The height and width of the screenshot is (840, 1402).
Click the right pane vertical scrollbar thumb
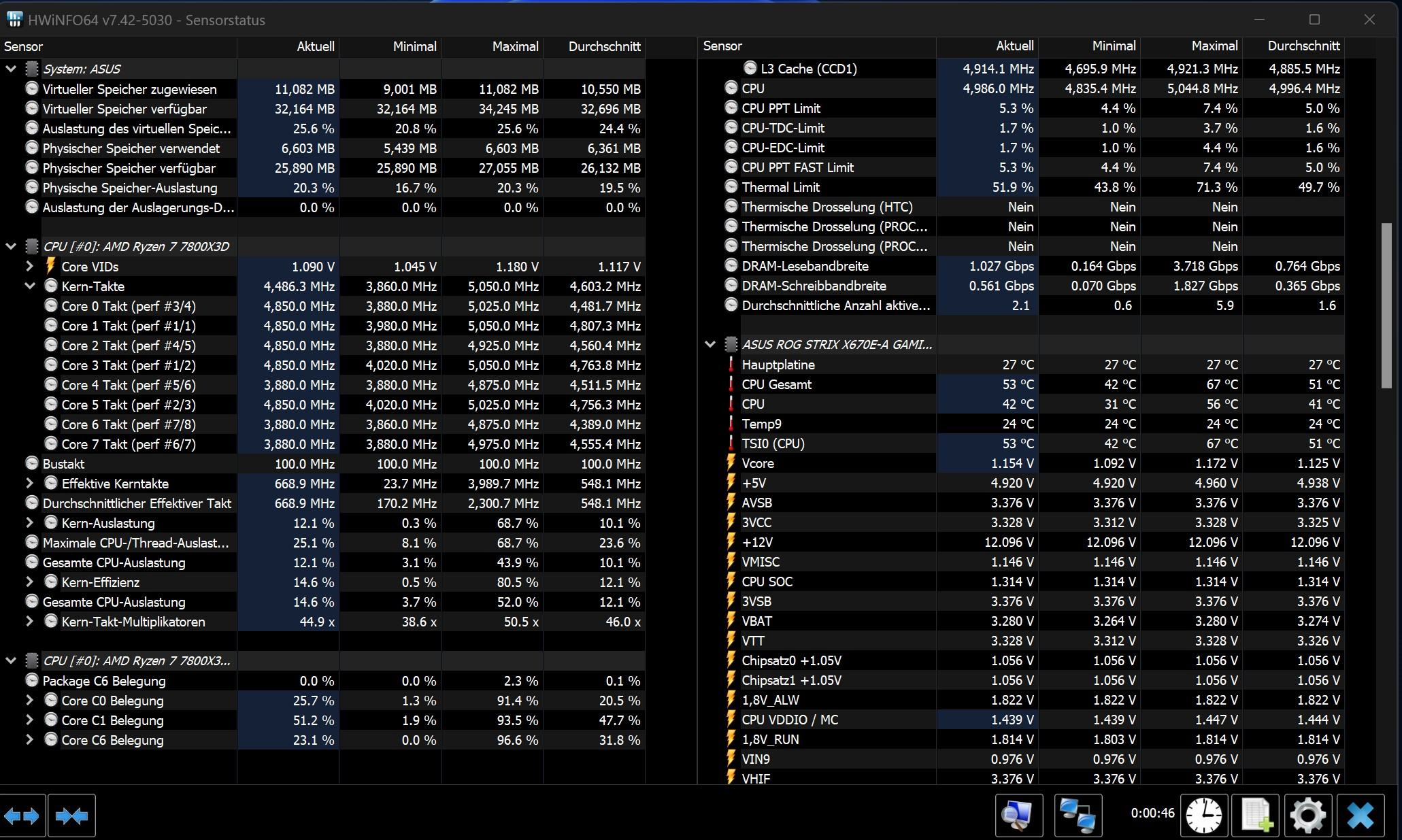(x=1386, y=305)
